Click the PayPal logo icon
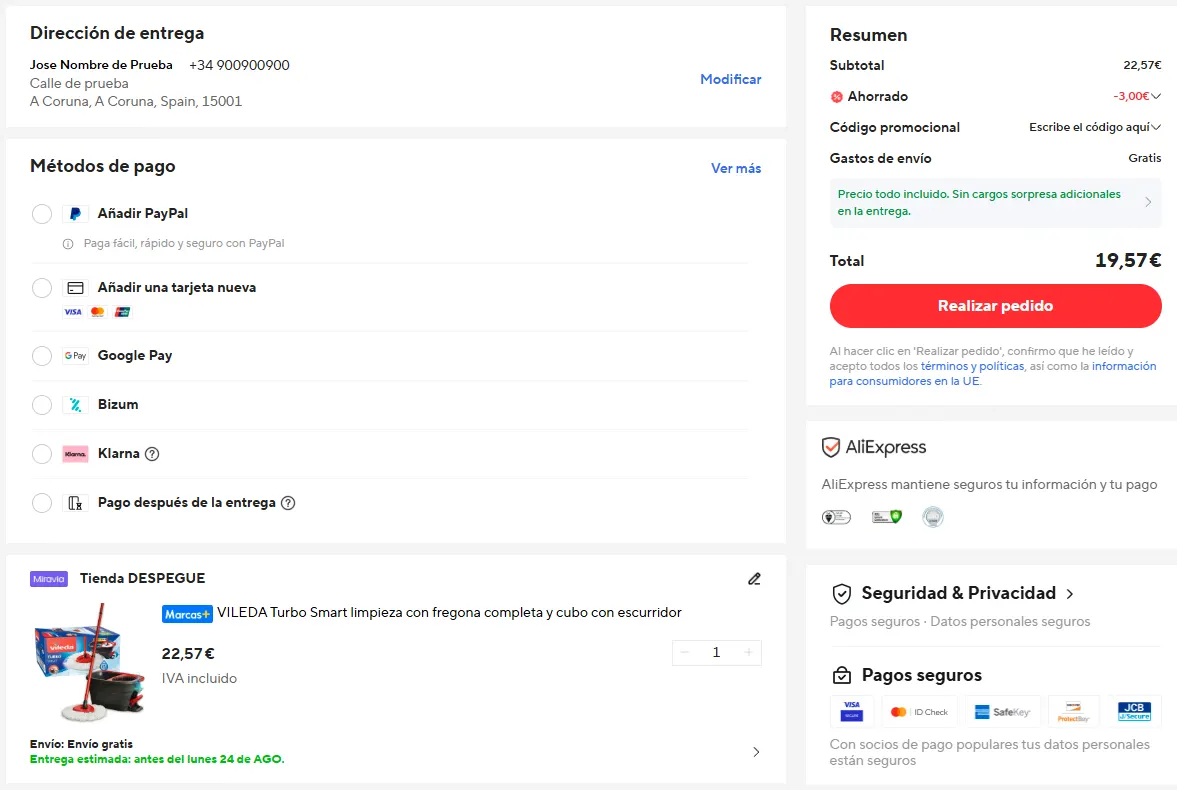Image resolution: width=1177 pixels, height=790 pixels. pyautogui.click(x=75, y=214)
